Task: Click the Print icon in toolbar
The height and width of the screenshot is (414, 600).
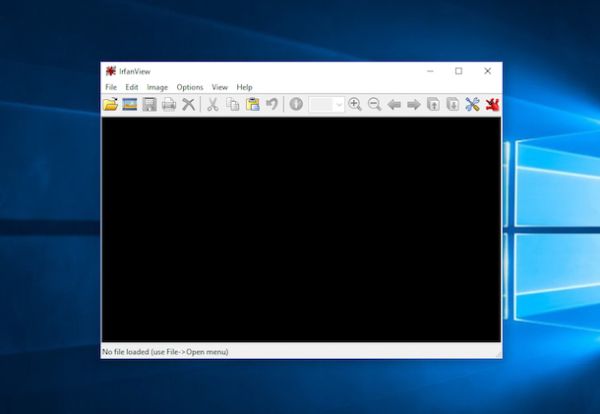Action: 168,104
